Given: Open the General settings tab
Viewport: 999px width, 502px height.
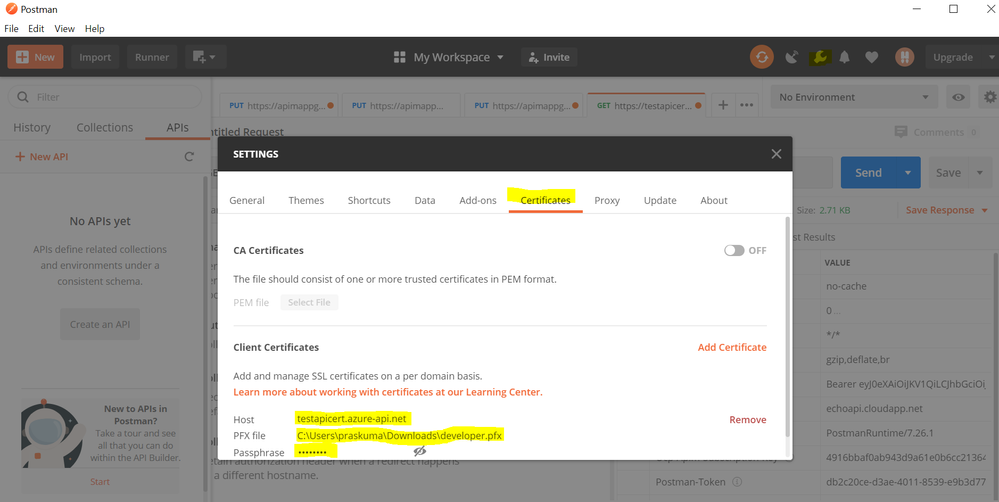Looking at the screenshot, I should (247, 200).
